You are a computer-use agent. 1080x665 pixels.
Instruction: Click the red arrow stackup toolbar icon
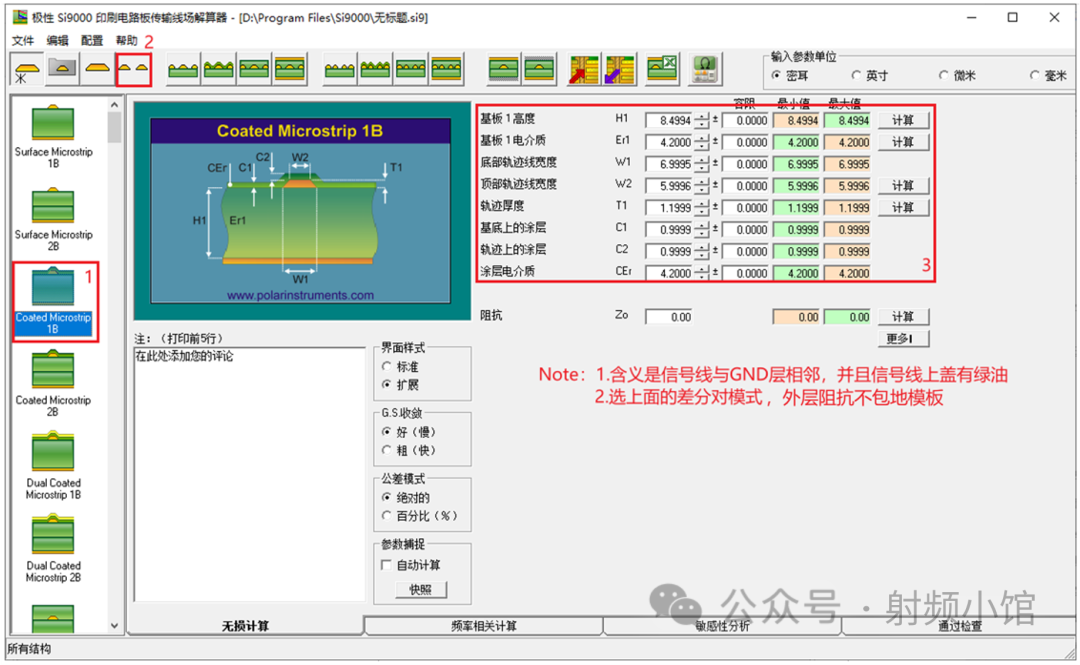click(582, 69)
